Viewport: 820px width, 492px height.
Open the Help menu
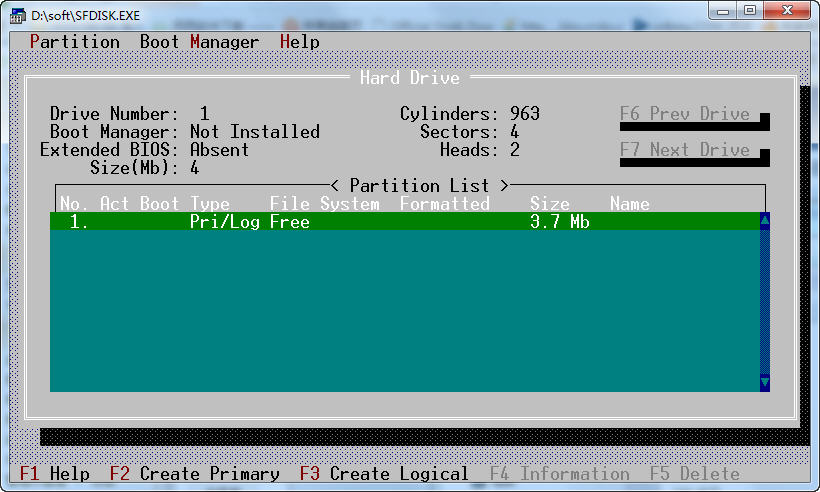(x=300, y=42)
